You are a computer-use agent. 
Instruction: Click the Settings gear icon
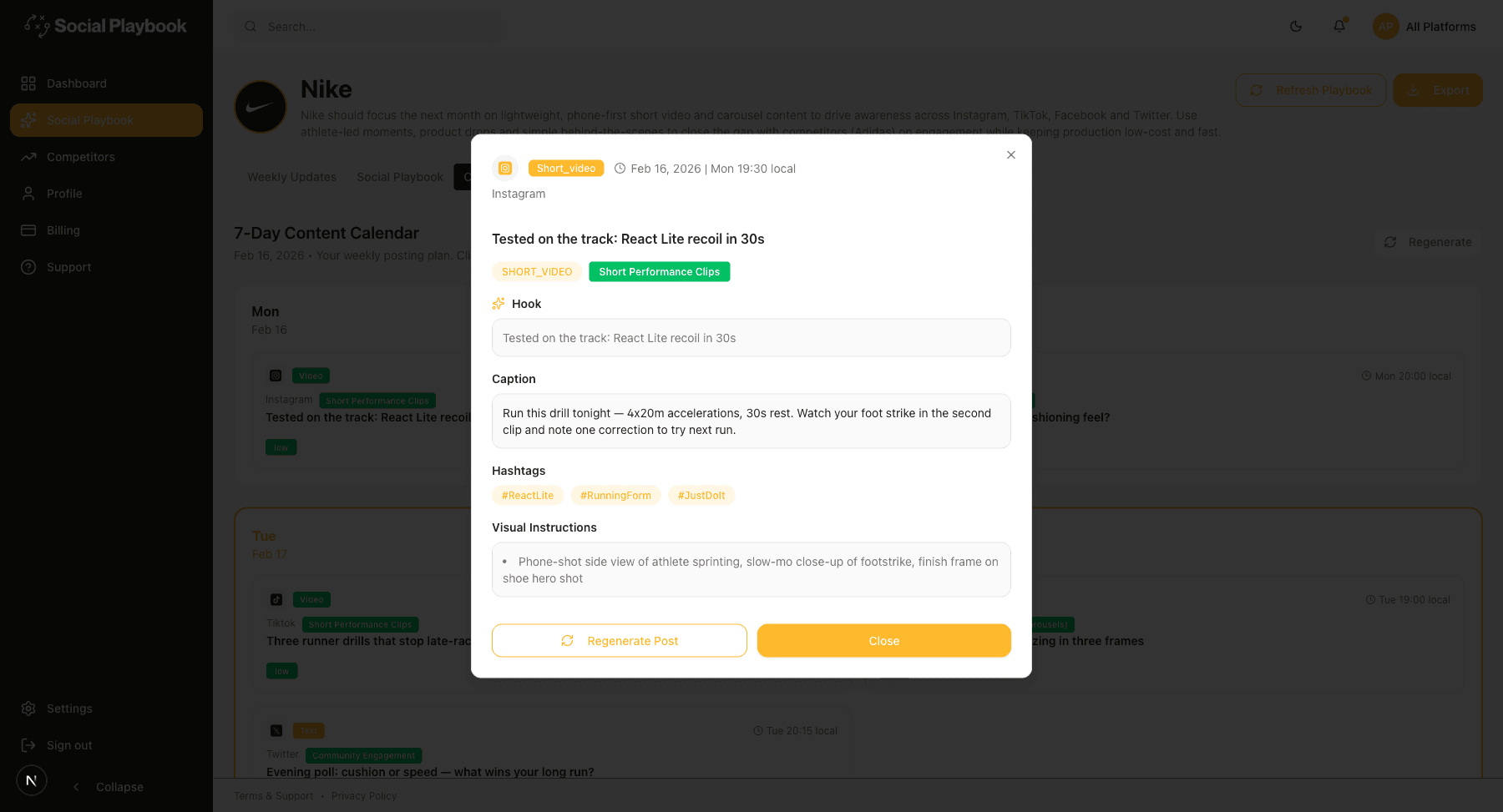(x=28, y=709)
